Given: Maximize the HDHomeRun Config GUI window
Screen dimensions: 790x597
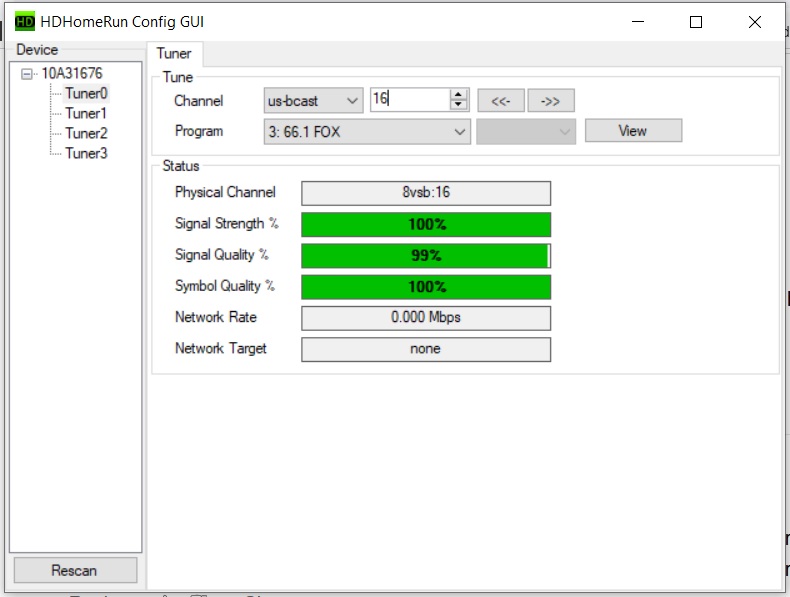Looking at the screenshot, I should pos(696,22).
